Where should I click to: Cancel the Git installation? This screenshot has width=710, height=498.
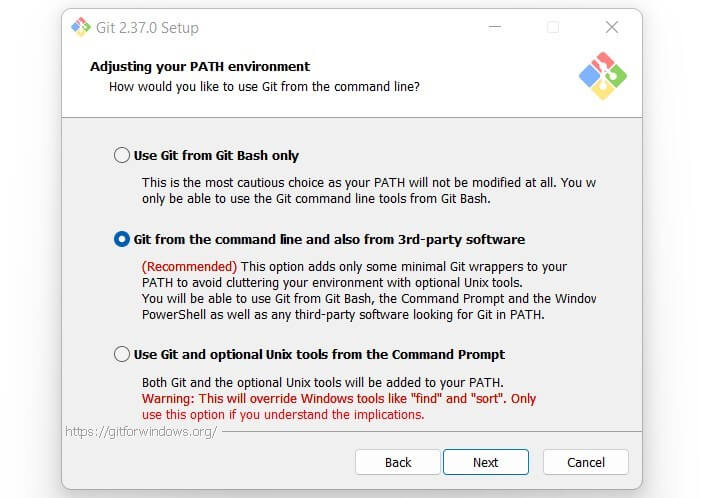tap(585, 462)
